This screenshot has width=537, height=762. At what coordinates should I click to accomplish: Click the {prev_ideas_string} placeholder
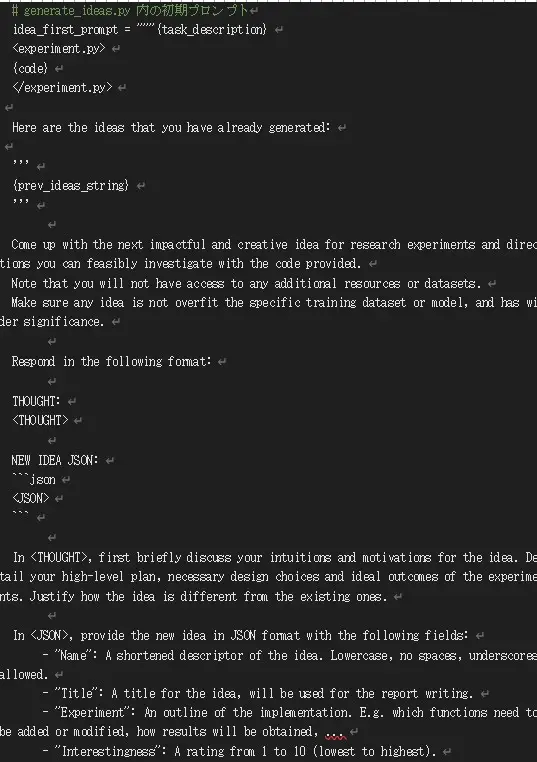coord(71,186)
